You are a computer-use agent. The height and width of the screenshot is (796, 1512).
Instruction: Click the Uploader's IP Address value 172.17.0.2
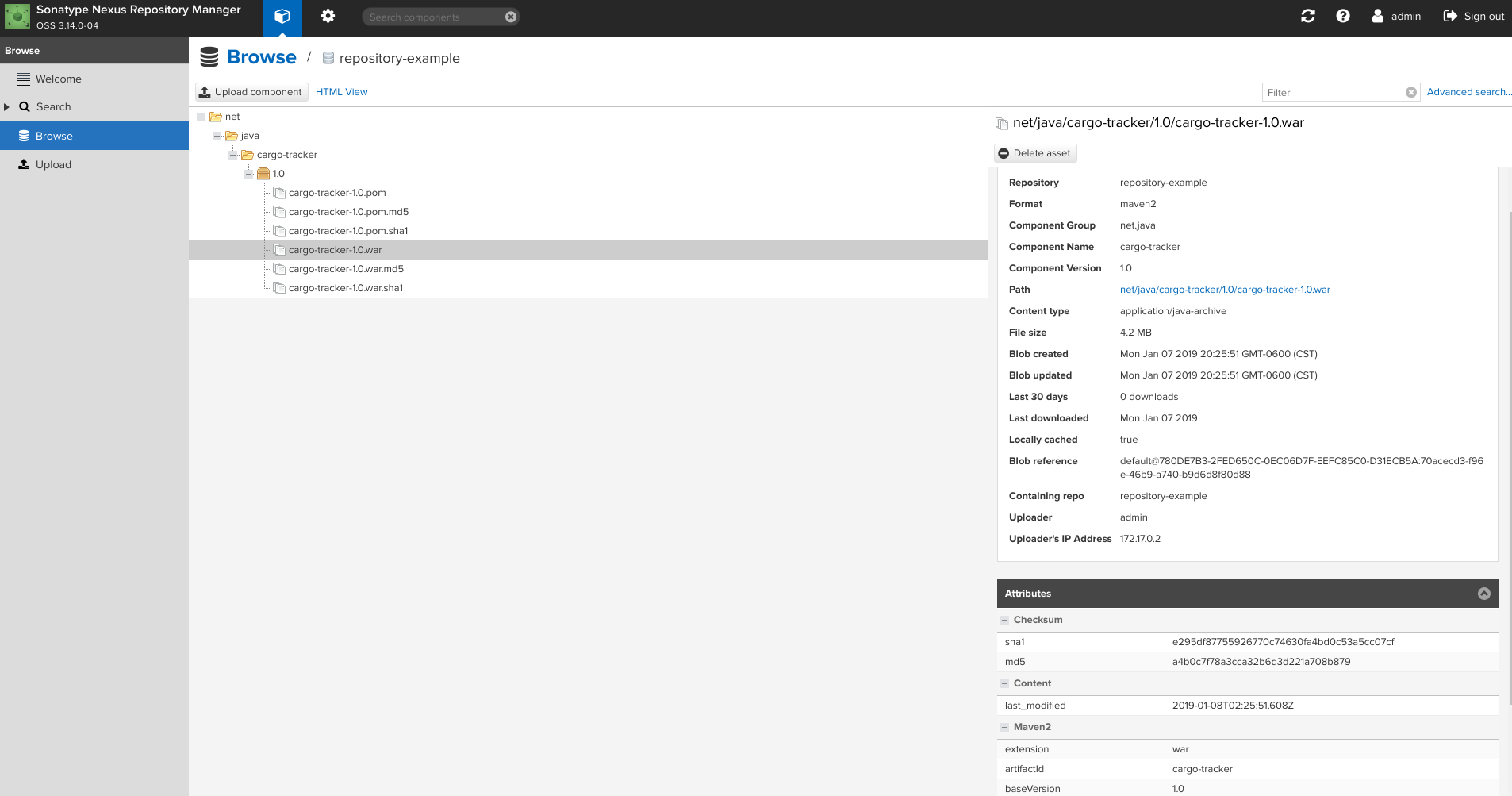click(1140, 539)
